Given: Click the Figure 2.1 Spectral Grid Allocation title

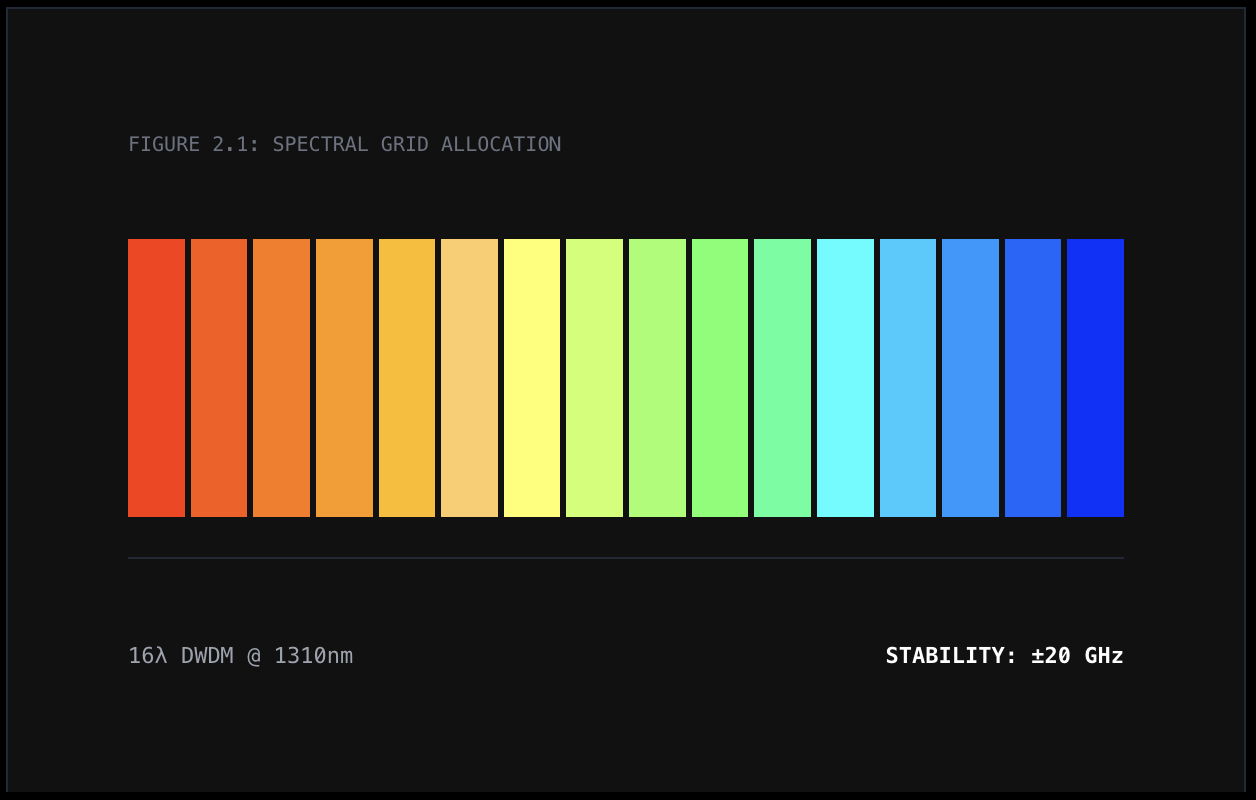Looking at the screenshot, I should pos(344,144).
